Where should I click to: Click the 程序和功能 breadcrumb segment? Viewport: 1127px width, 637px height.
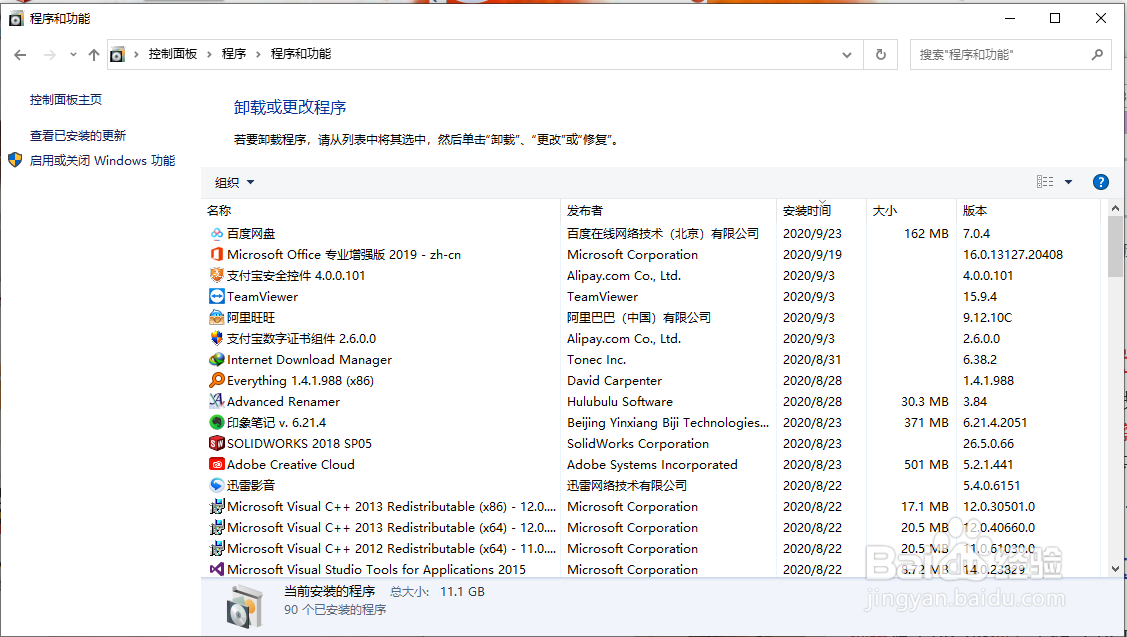[x=300, y=54]
